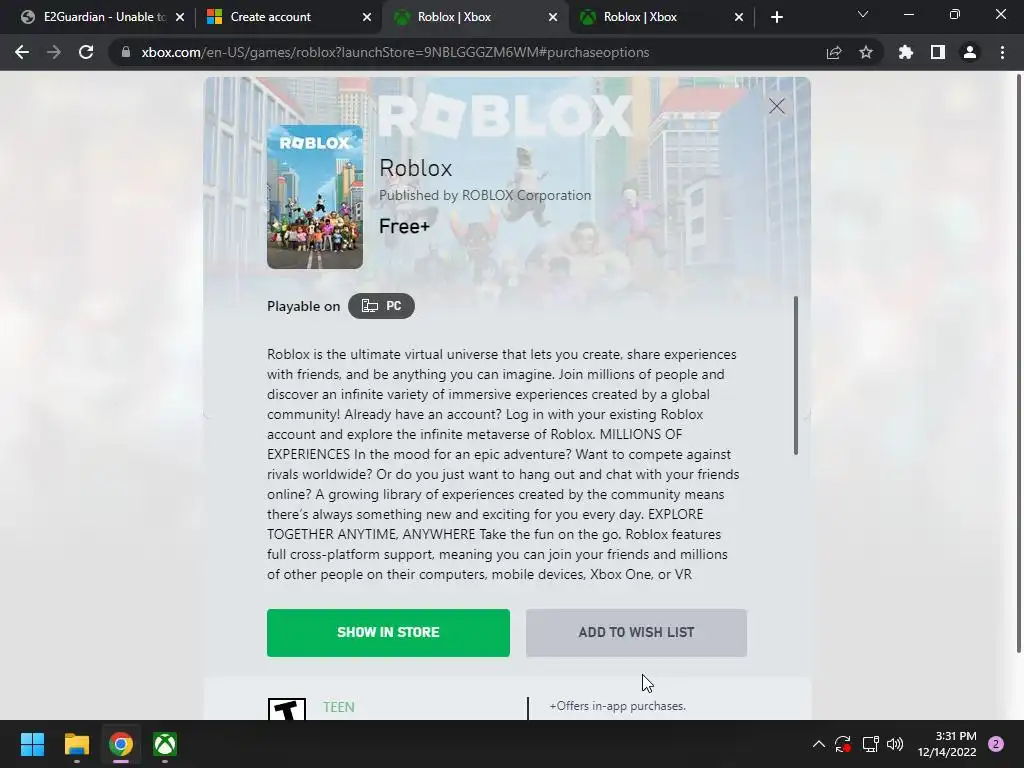Open the Xbox app from the taskbar

(165, 744)
